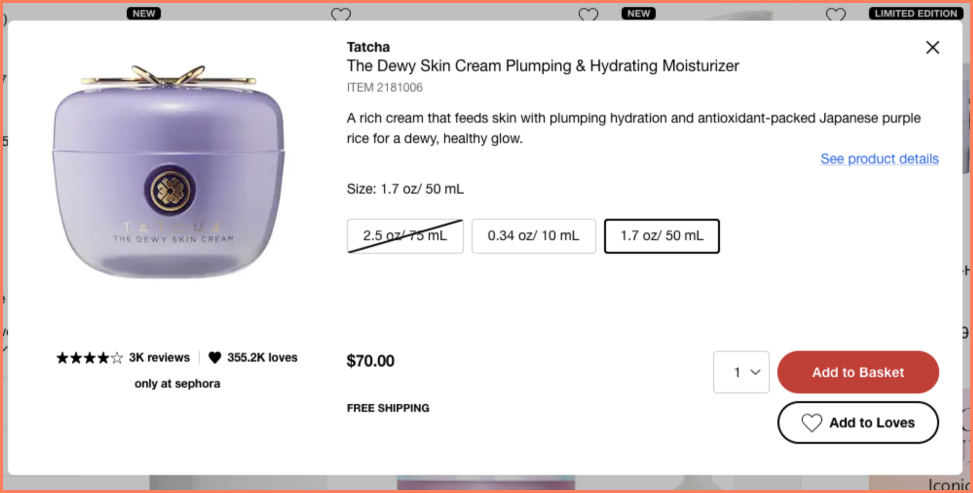Screen dimensions: 973x493
Task: Click the 'only at sephora' label
Action: coord(177,383)
